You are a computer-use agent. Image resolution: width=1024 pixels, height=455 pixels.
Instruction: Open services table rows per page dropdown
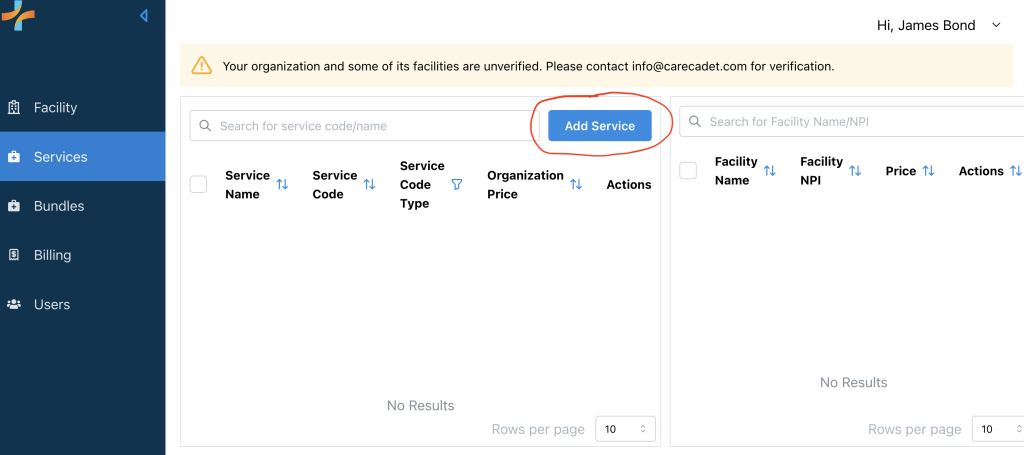(x=626, y=429)
